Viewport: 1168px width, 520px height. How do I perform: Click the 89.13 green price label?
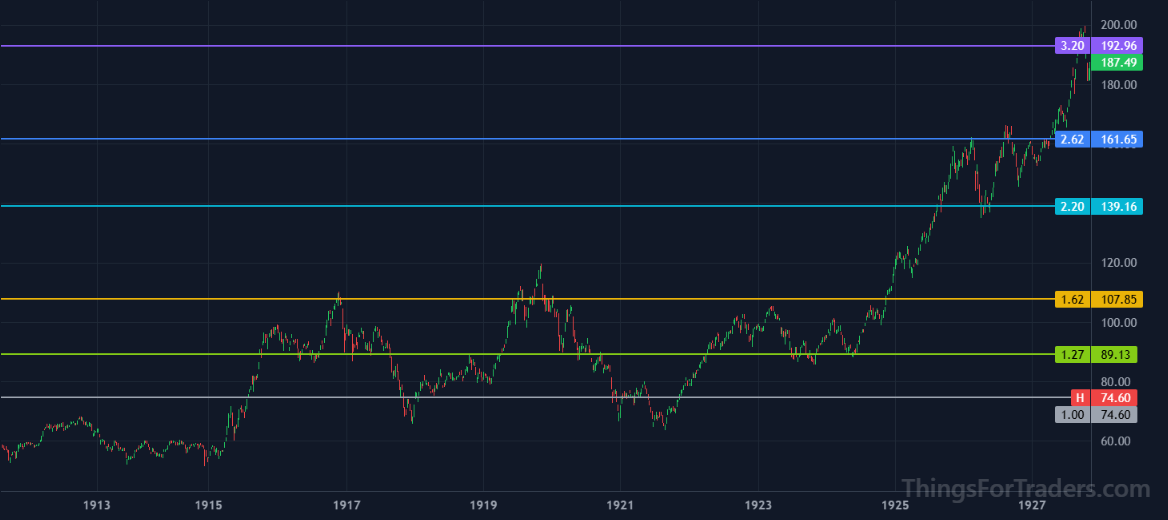click(x=1114, y=355)
